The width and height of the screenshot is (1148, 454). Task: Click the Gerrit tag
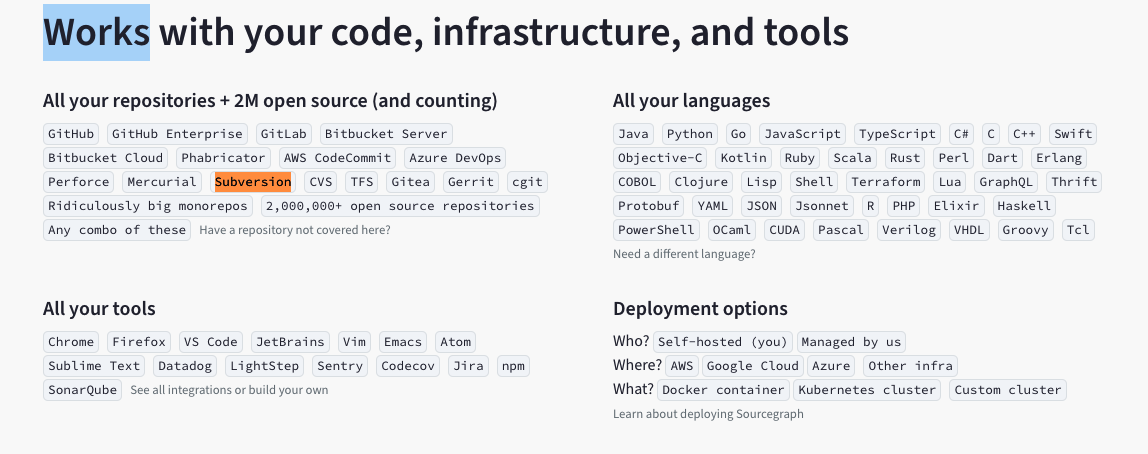tap(471, 182)
